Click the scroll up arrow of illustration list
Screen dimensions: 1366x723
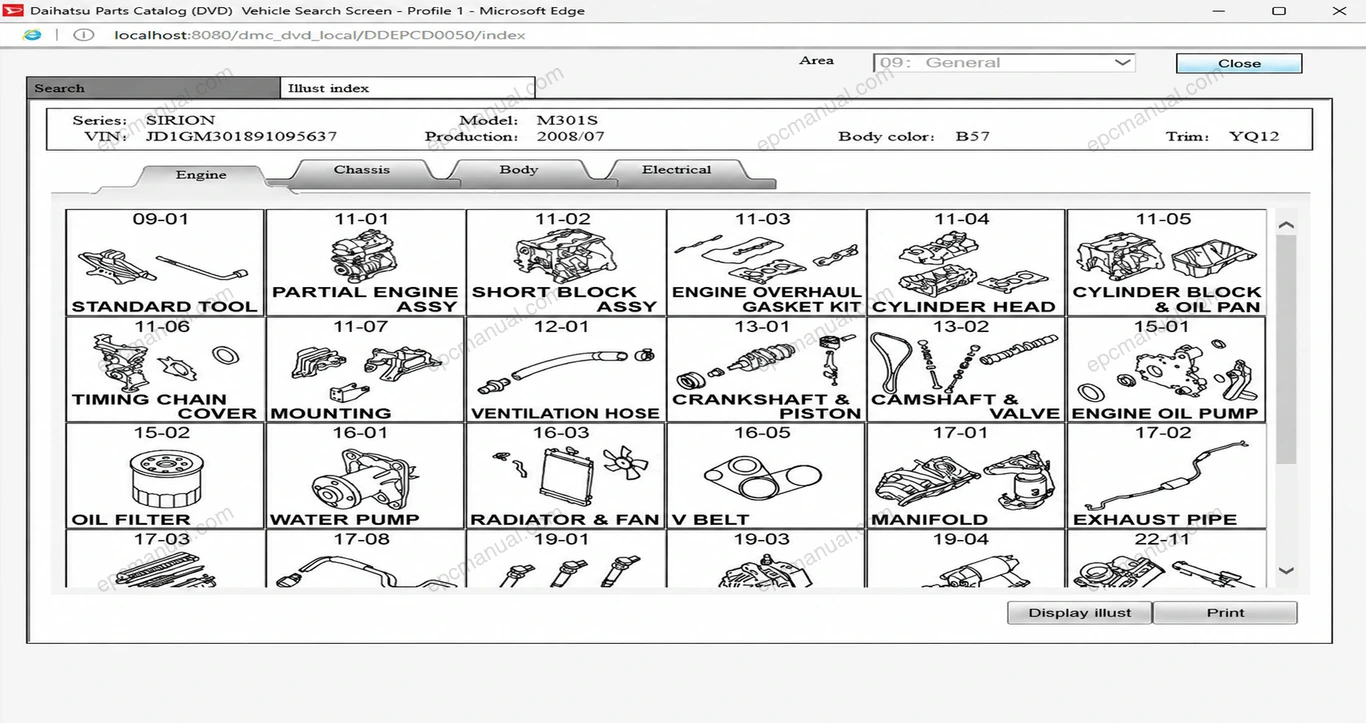[1286, 225]
